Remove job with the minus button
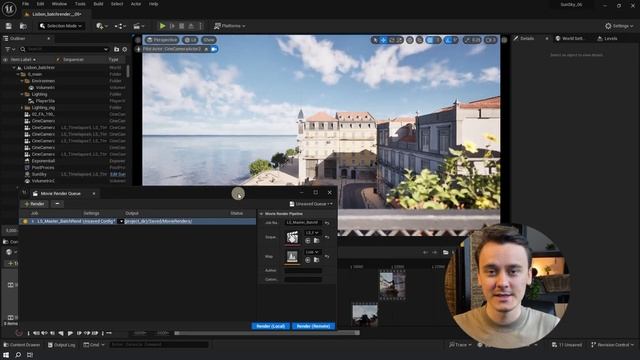640x360 pixels. (57, 204)
